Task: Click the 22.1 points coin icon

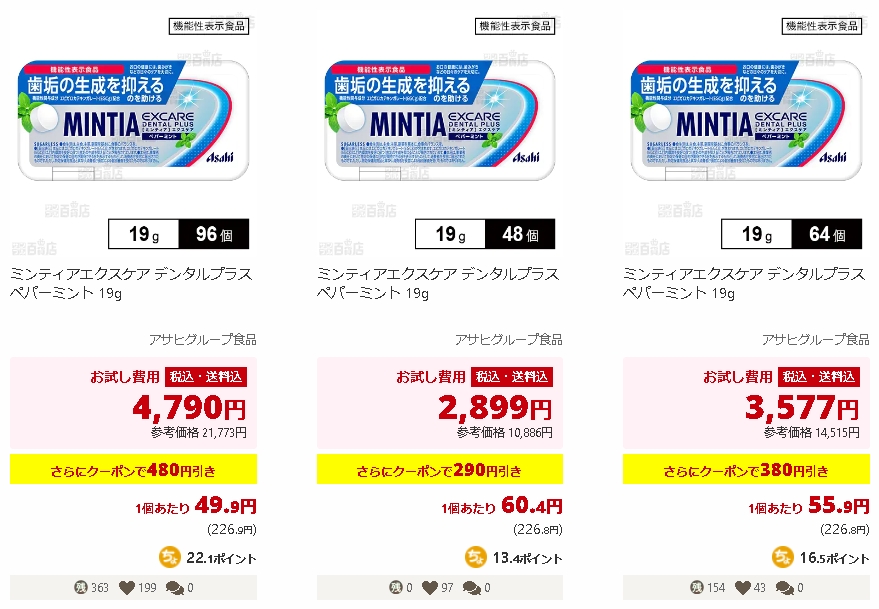Action: click(x=169, y=557)
